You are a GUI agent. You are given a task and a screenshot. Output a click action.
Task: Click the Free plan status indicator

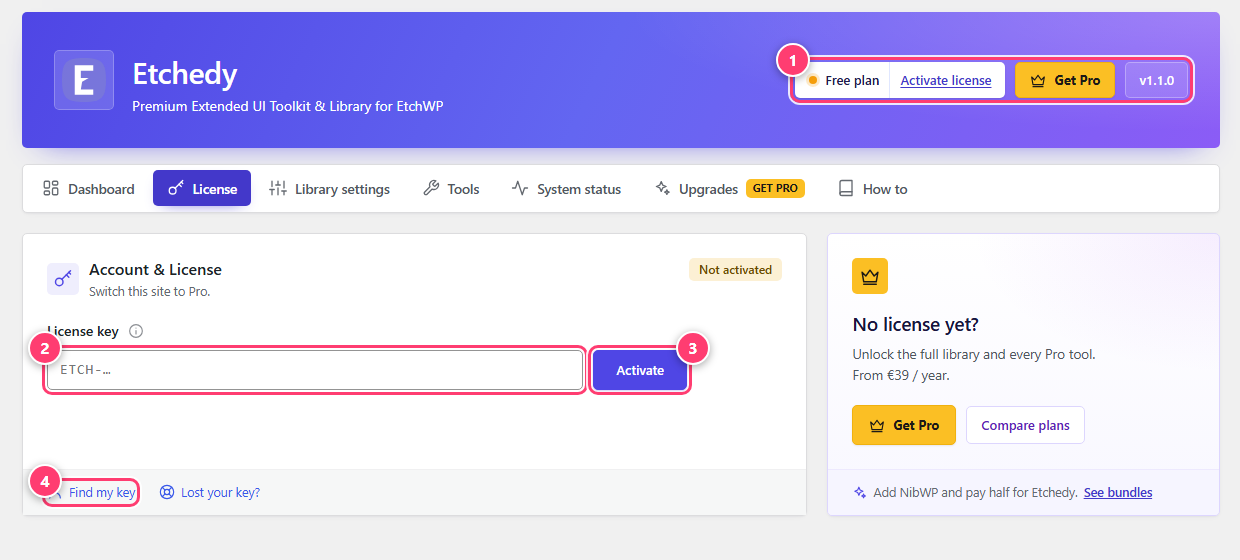843,80
